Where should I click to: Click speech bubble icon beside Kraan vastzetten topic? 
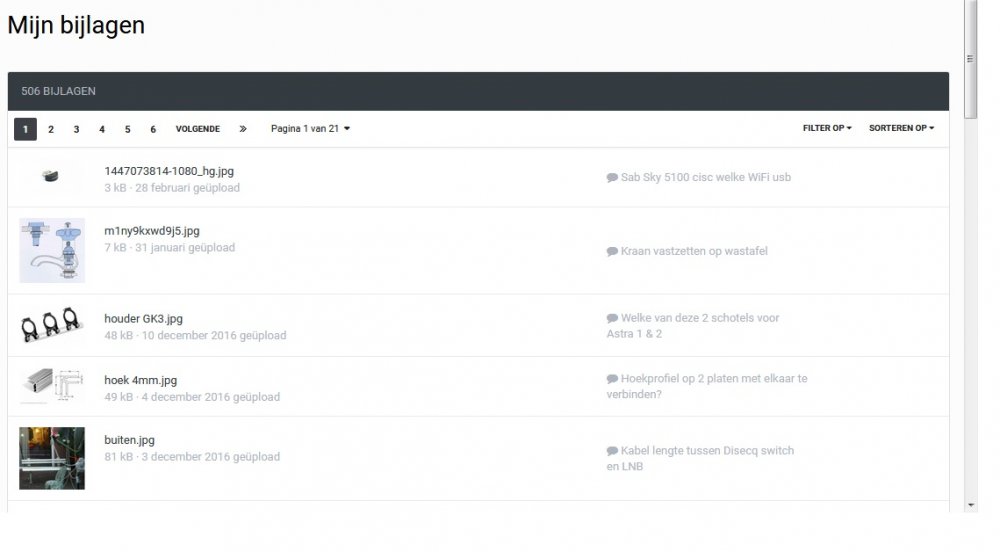612,252
